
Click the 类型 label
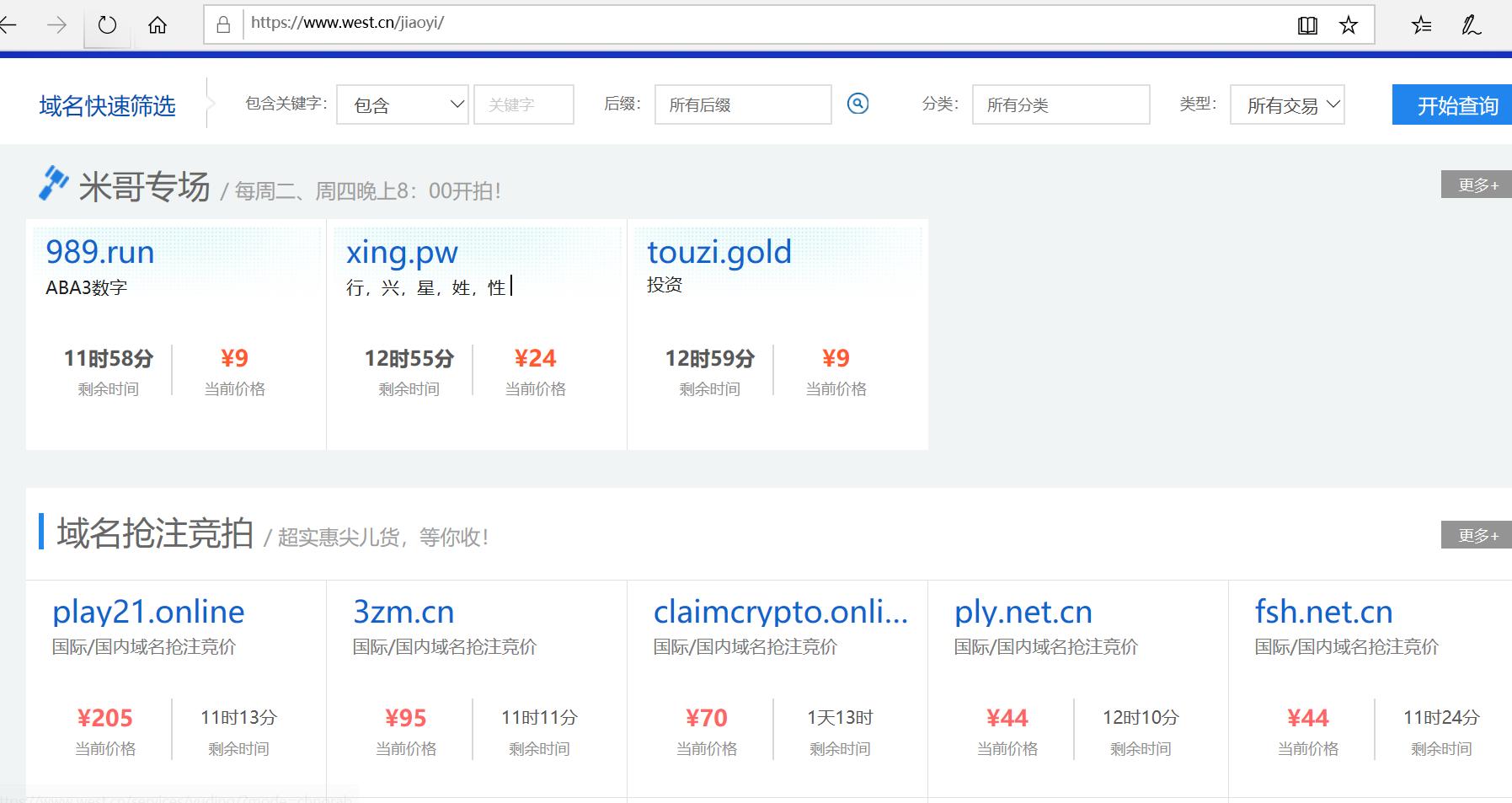coord(1198,104)
